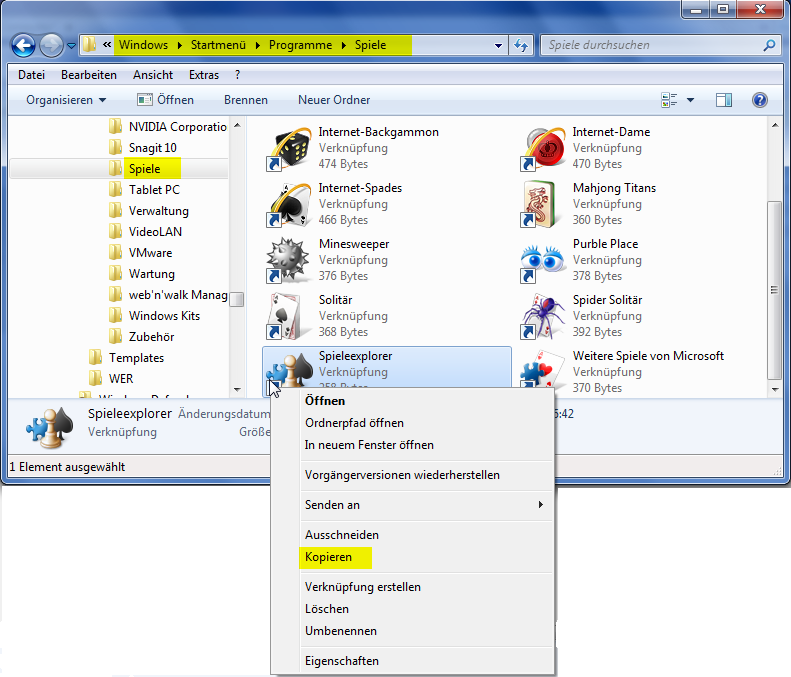Click Spider Solitär spider icon
Image resolution: width=791 pixels, height=677 pixels.
[x=543, y=316]
